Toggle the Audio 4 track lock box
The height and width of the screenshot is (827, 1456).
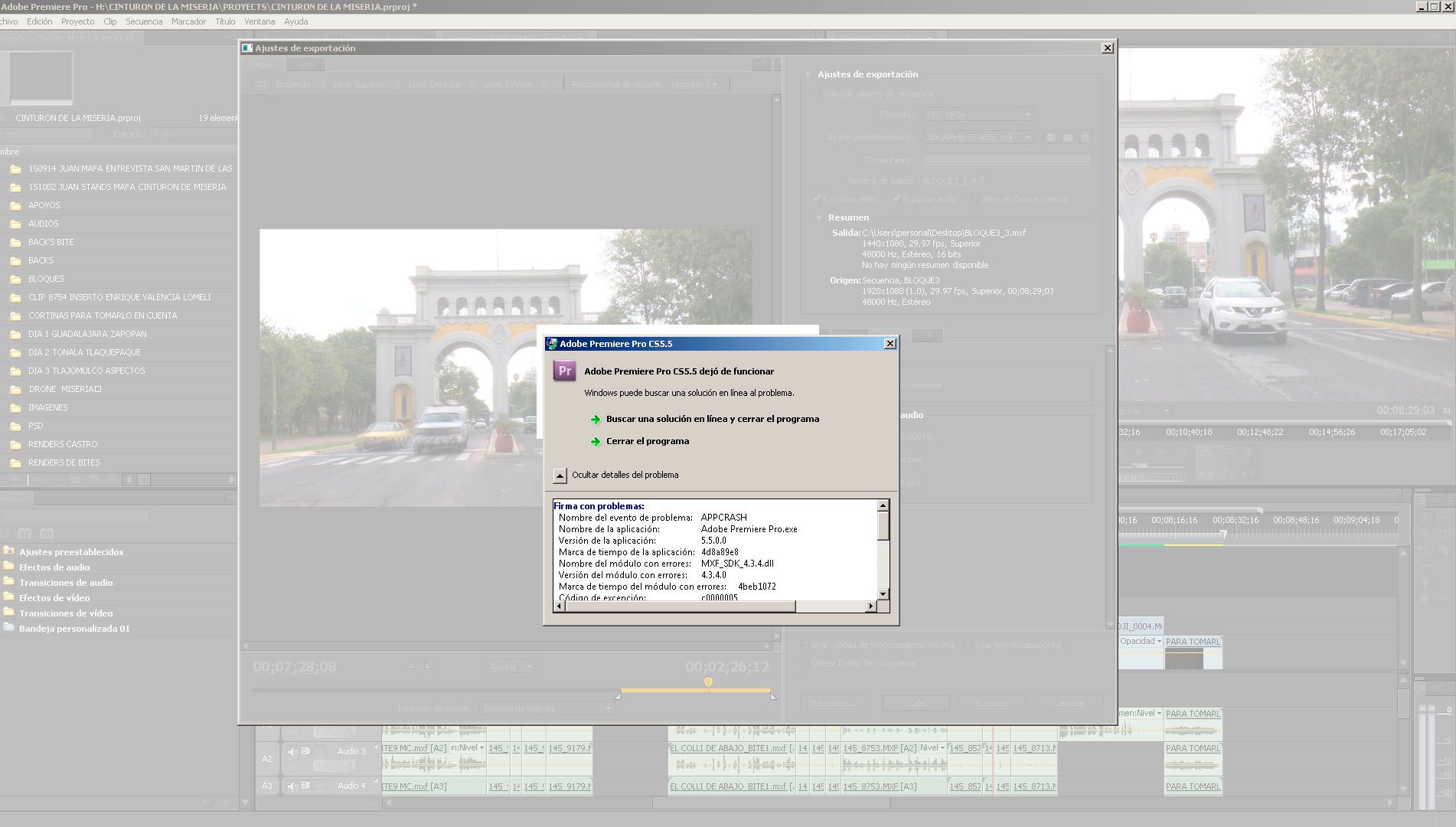point(322,786)
